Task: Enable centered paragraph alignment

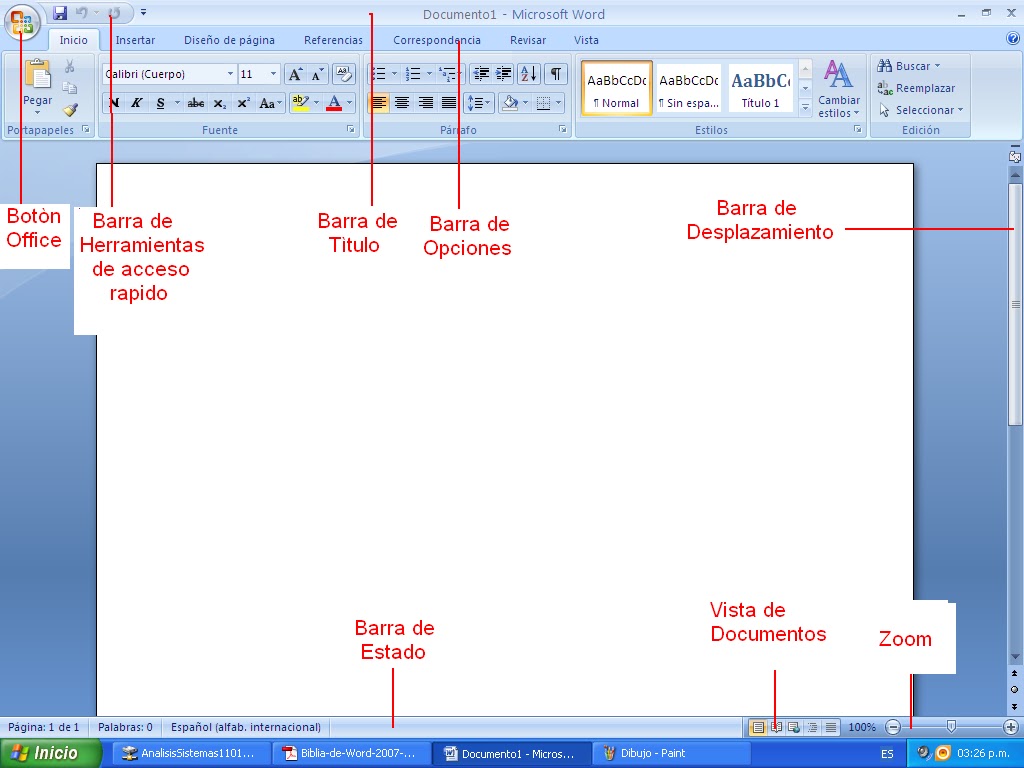Action: coord(402,102)
